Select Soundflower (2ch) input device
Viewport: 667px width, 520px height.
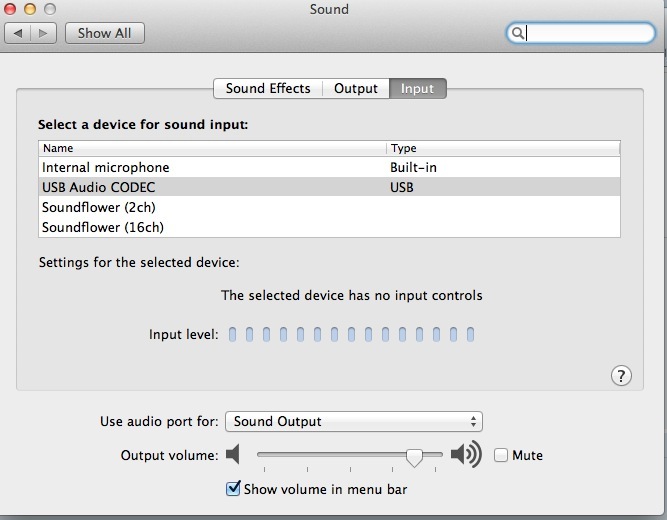pos(329,207)
